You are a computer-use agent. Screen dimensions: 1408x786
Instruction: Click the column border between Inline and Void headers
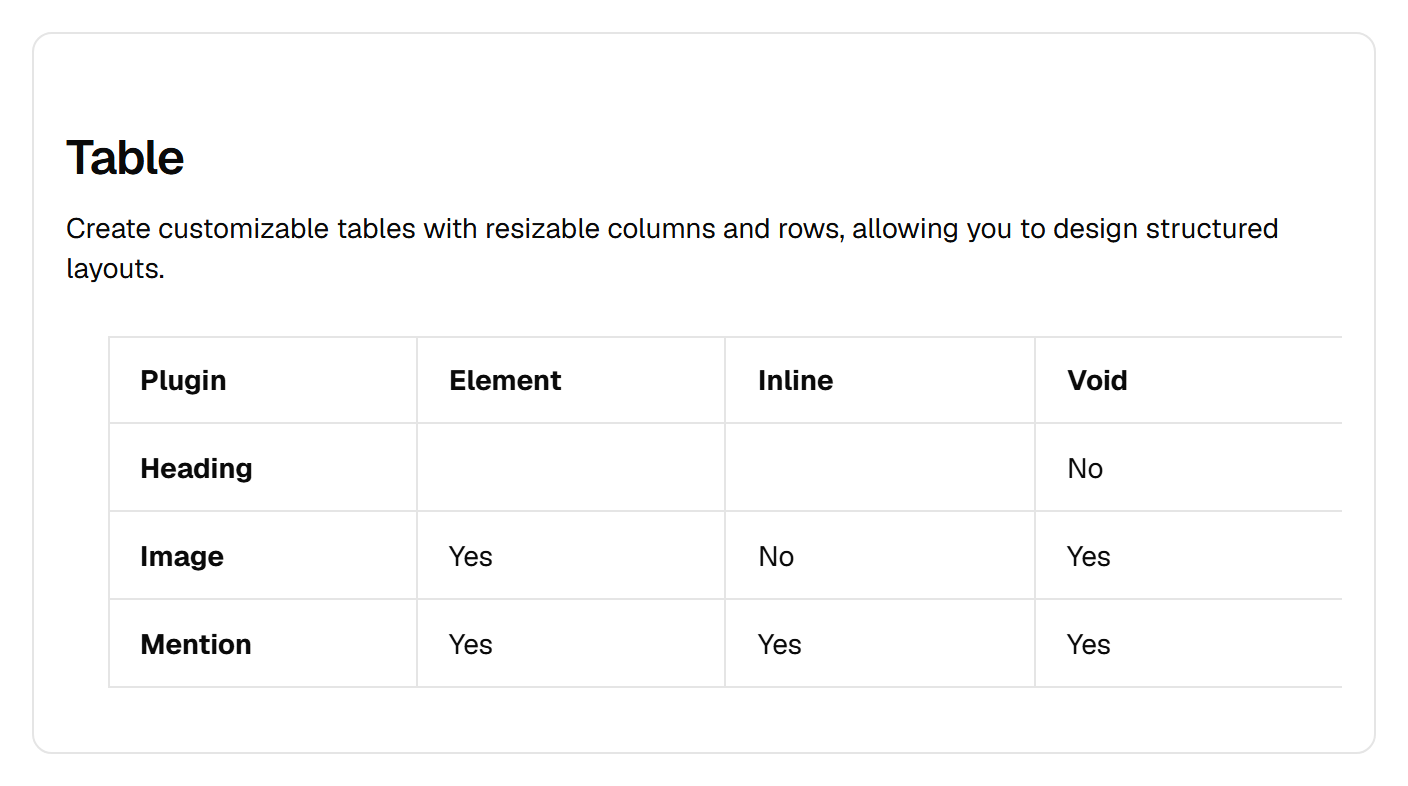point(1035,380)
